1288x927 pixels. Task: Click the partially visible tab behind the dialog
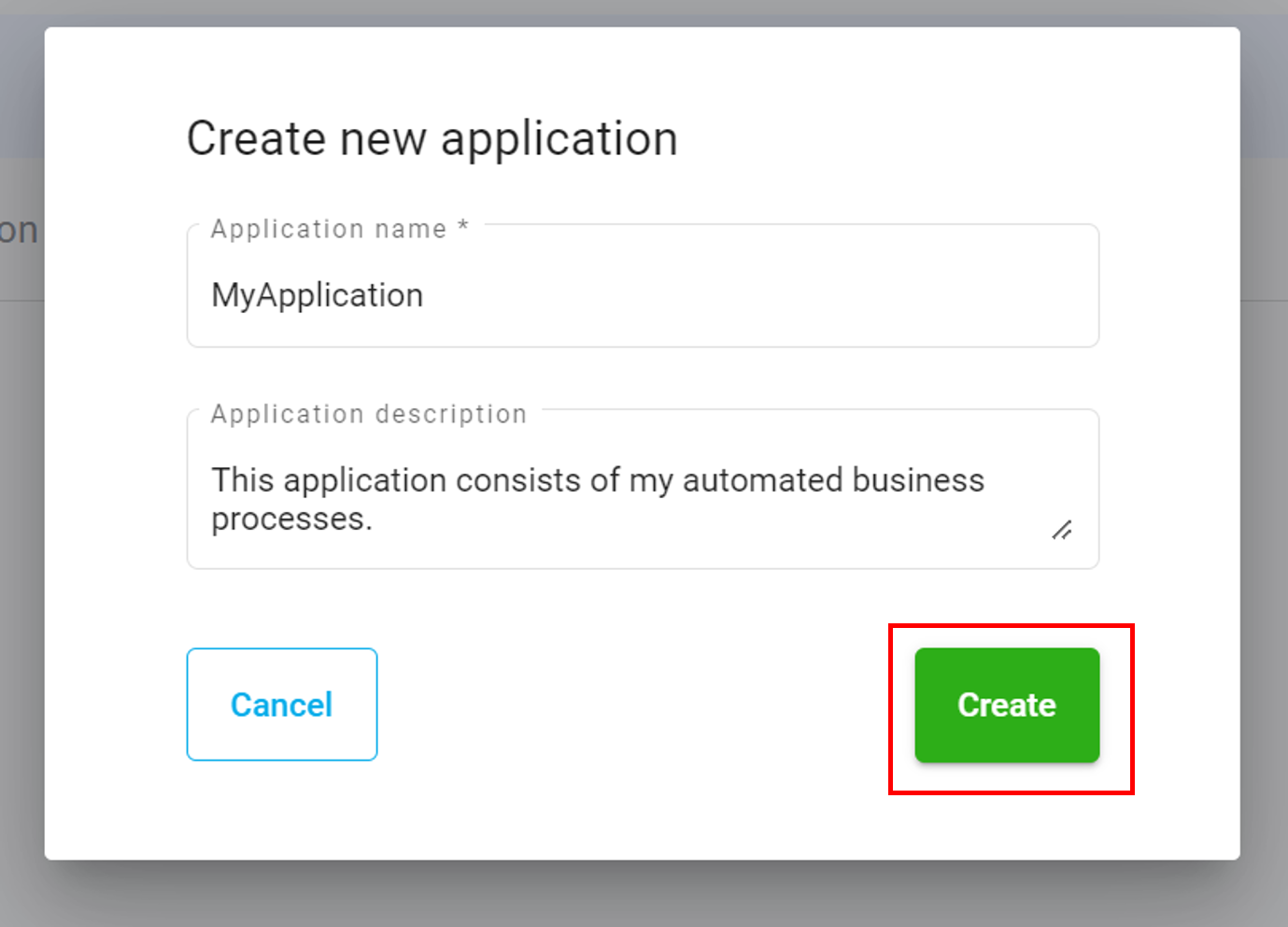click(21, 229)
